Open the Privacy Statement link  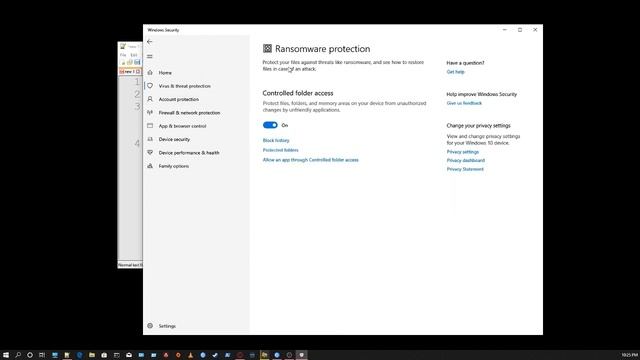465,169
